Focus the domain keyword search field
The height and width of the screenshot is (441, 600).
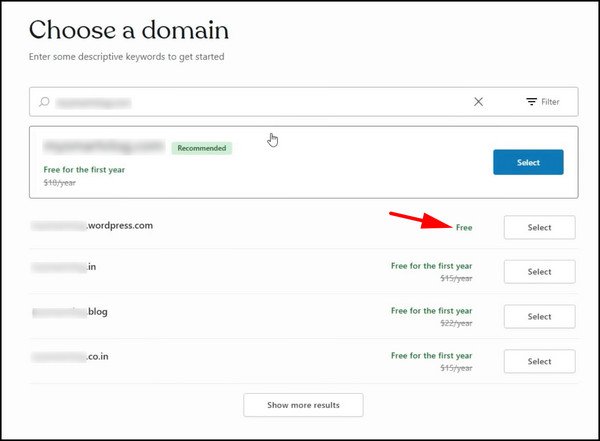click(x=250, y=102)
